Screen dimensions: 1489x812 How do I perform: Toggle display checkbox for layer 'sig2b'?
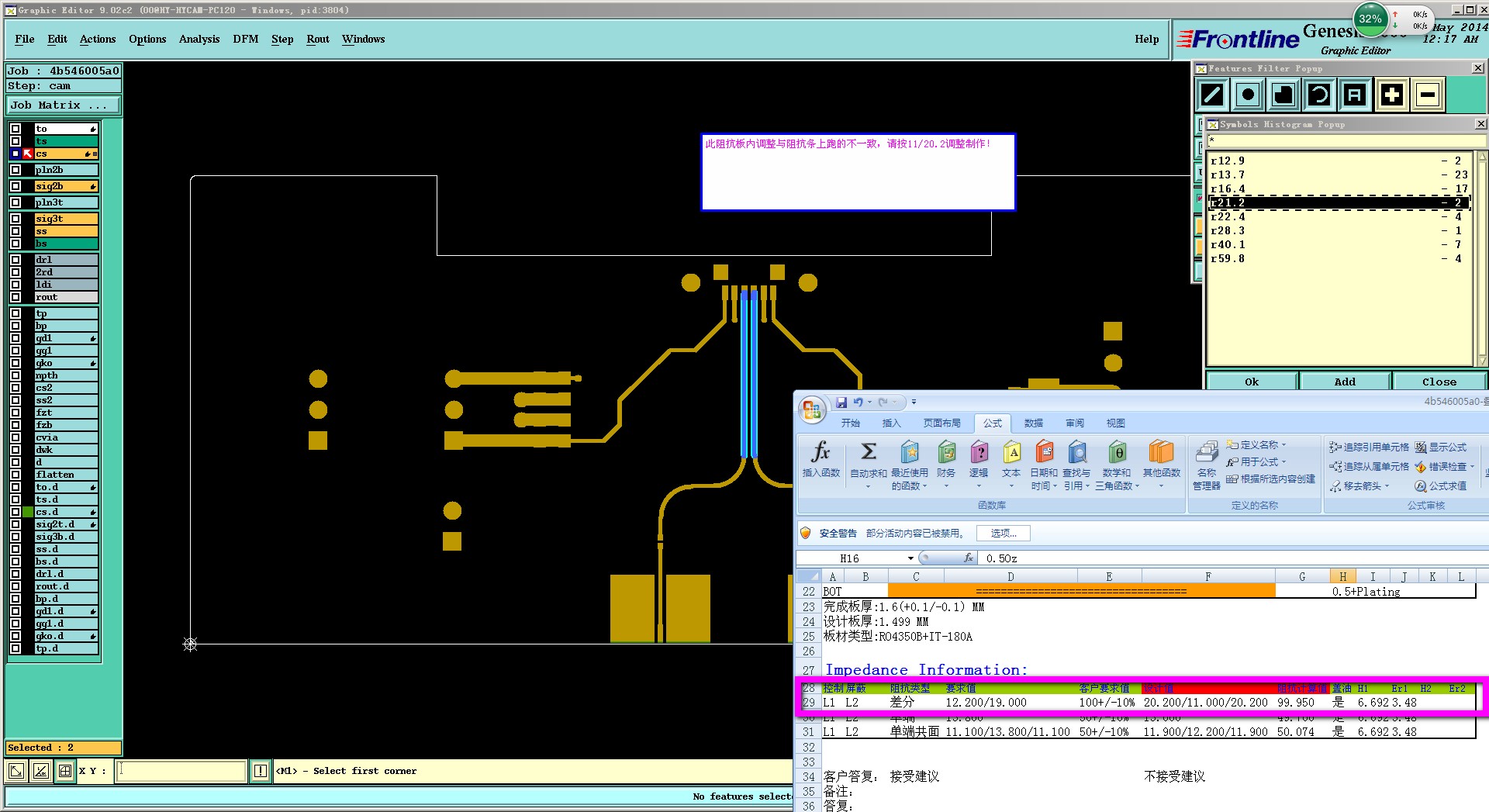(x=16, y=186)
